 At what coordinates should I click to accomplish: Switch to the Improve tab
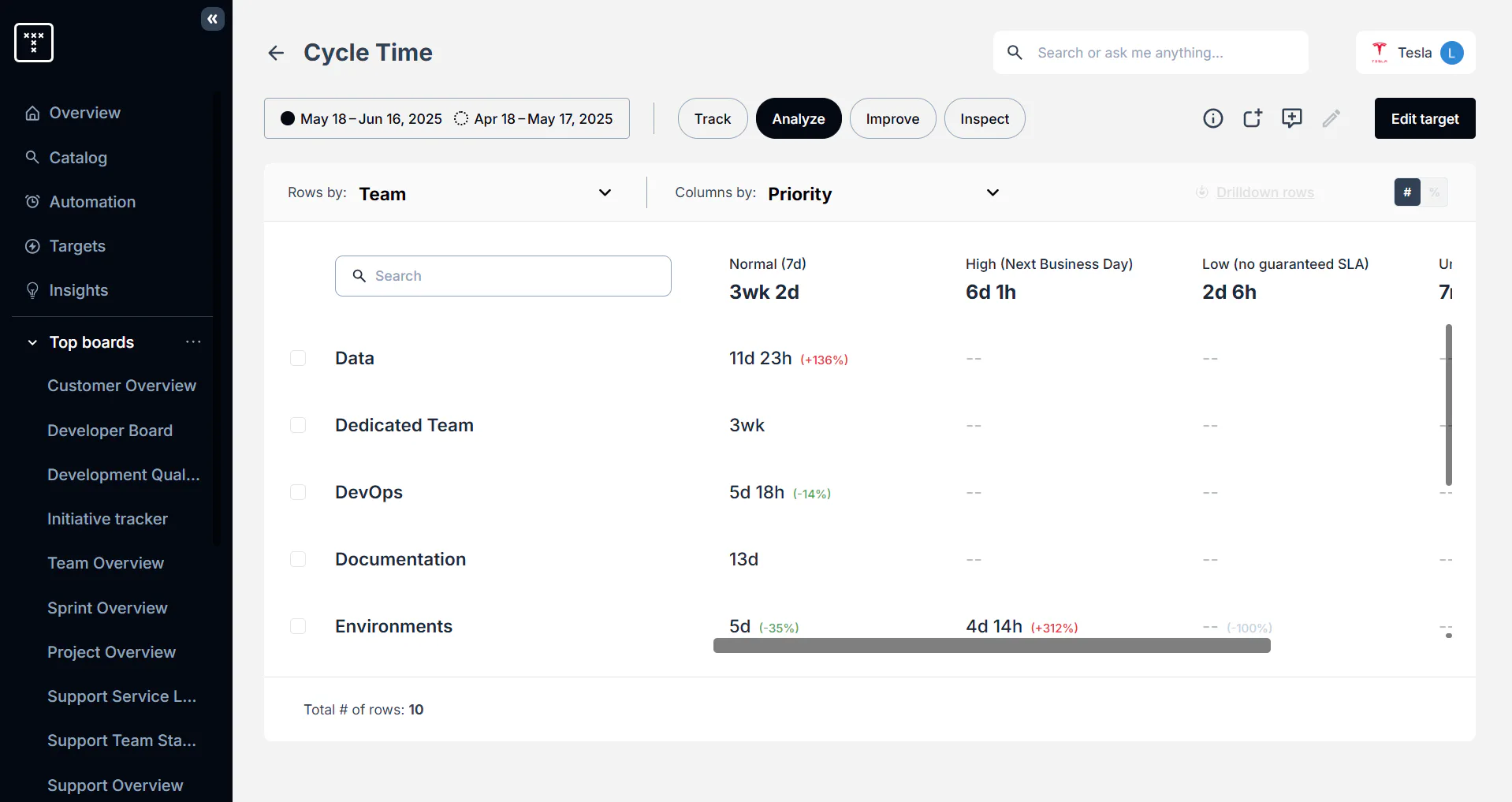click(x=892, y=118)
